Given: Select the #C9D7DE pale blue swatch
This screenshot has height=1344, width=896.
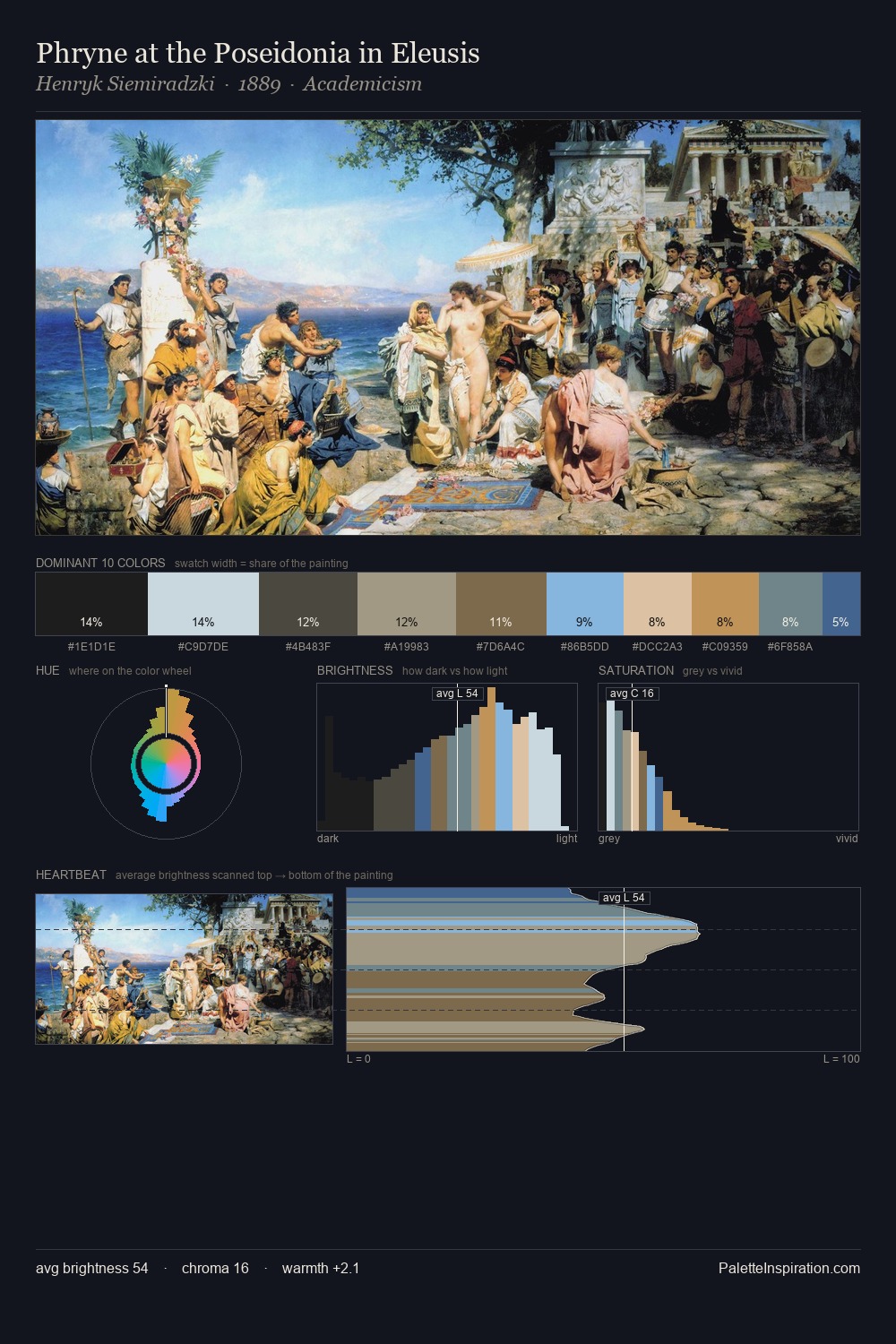Looking at the screenshot, I should click(x=203, y=604).
